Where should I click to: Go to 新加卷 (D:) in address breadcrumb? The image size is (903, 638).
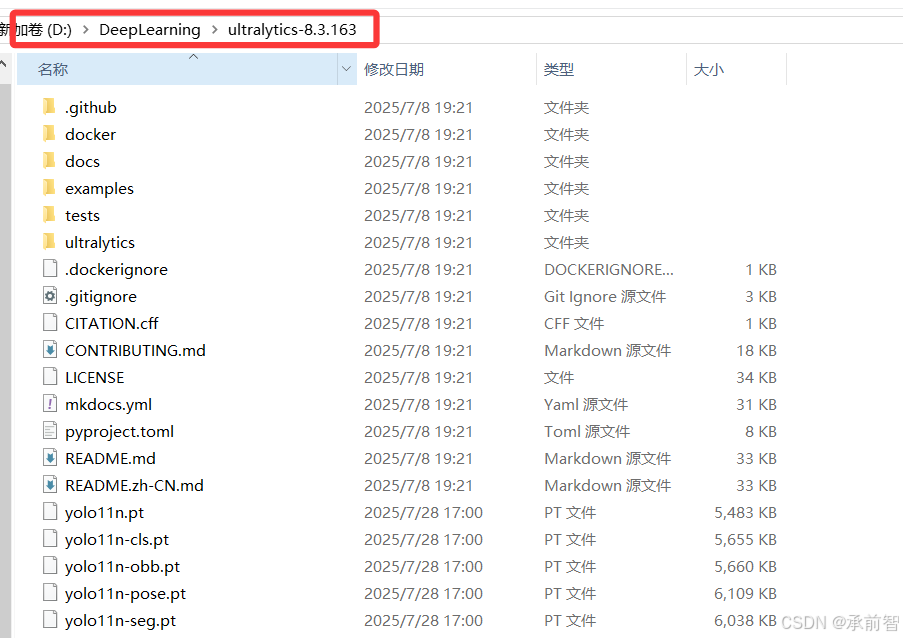[x=37, y=29]
